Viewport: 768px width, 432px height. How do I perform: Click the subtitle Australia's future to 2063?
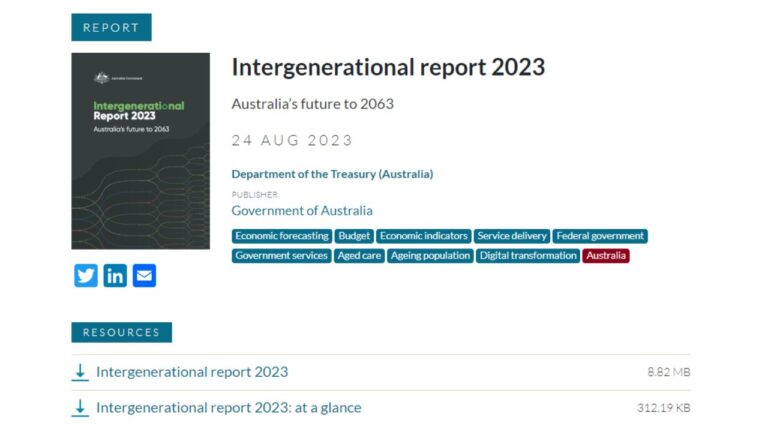pyautogui.click(x=312, y=104)
